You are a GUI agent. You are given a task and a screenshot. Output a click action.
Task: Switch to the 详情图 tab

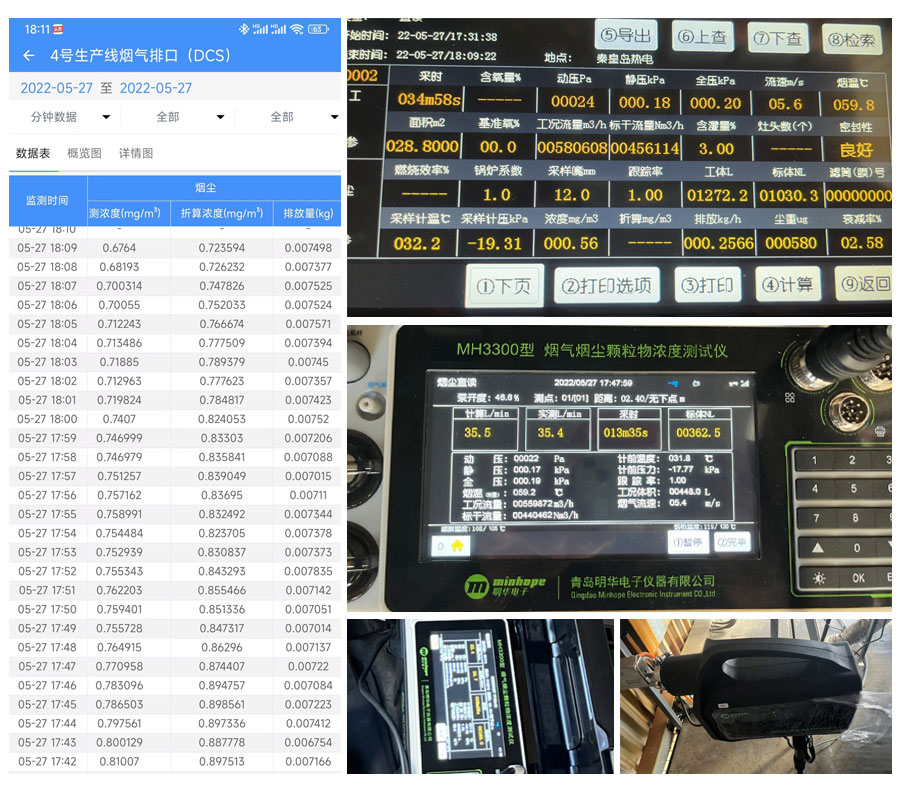pyautogui.click(x=136, y=153)
